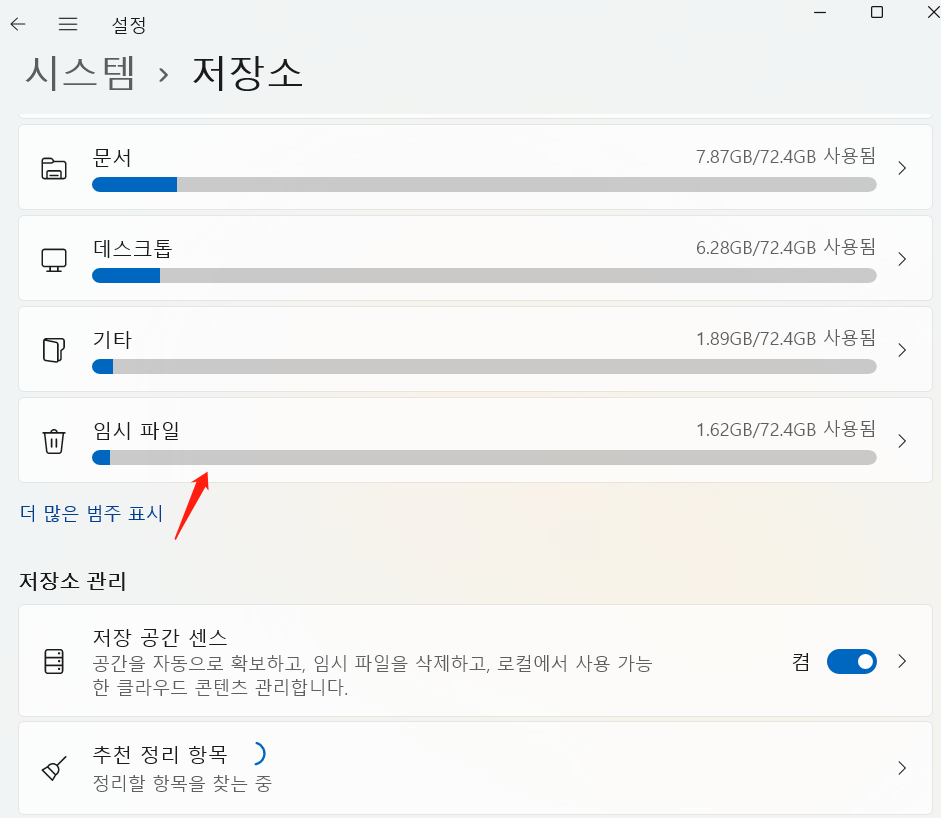Viewport: 941px width, 818px height.
Task: Click the Cleanup recommendations broom icon
Action: pos(55,768)
